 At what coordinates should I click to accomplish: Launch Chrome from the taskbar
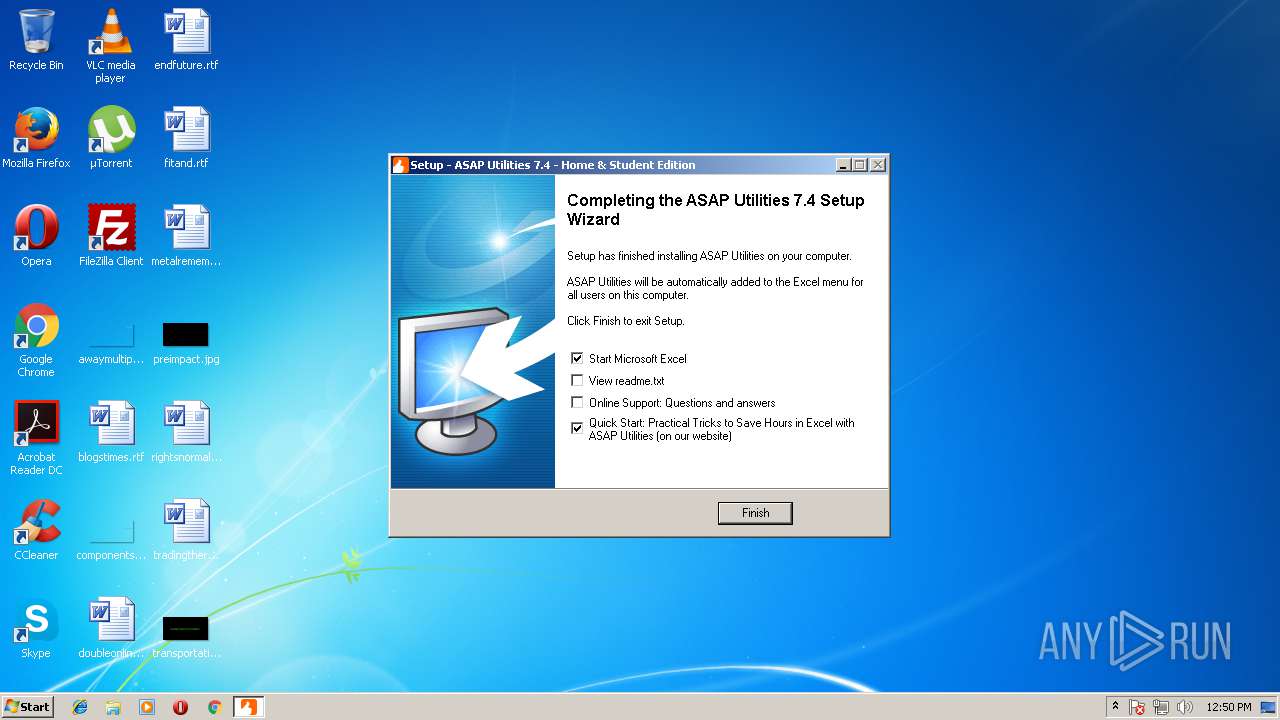(x=214, y=707)
